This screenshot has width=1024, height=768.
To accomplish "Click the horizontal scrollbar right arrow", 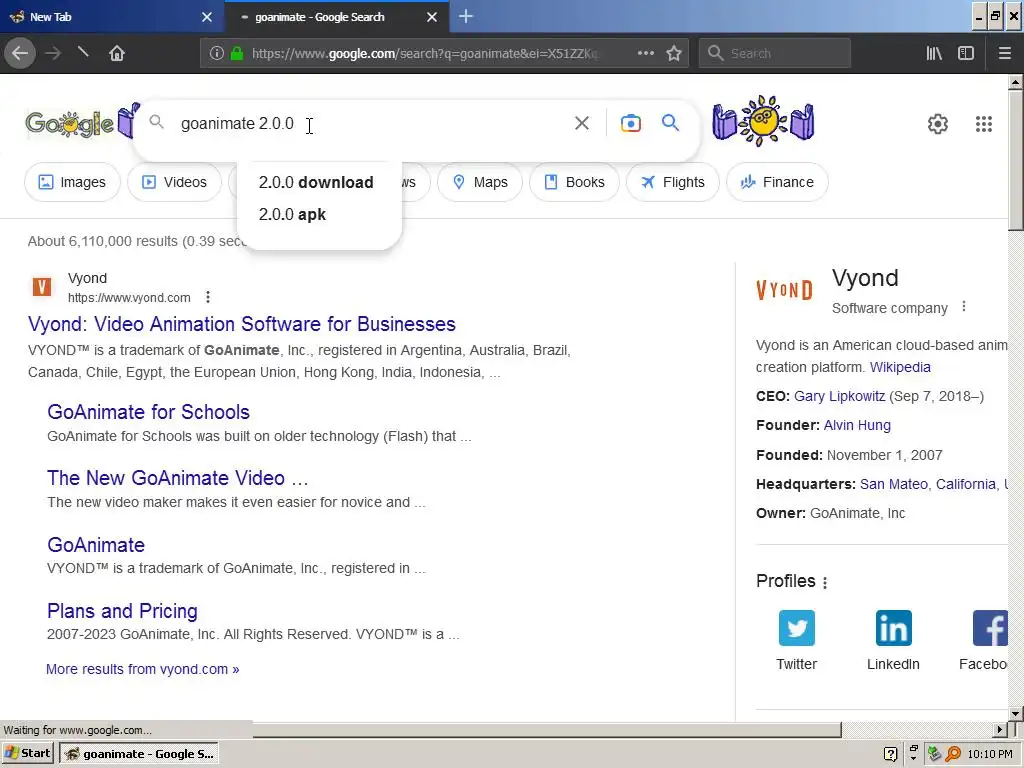I will (x=1000, y=729).
